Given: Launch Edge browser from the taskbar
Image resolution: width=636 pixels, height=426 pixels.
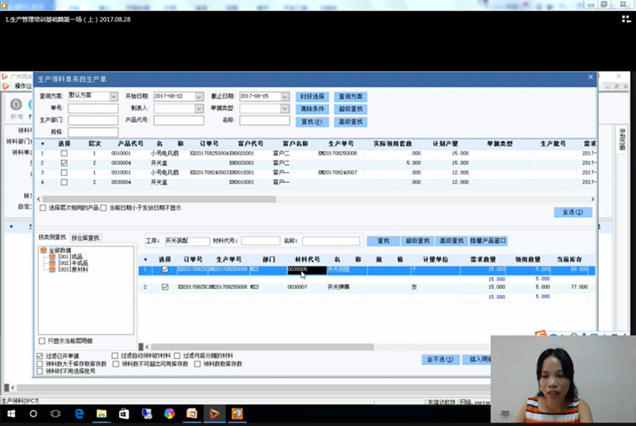Looking at the screenshot, I should [78, 413].
